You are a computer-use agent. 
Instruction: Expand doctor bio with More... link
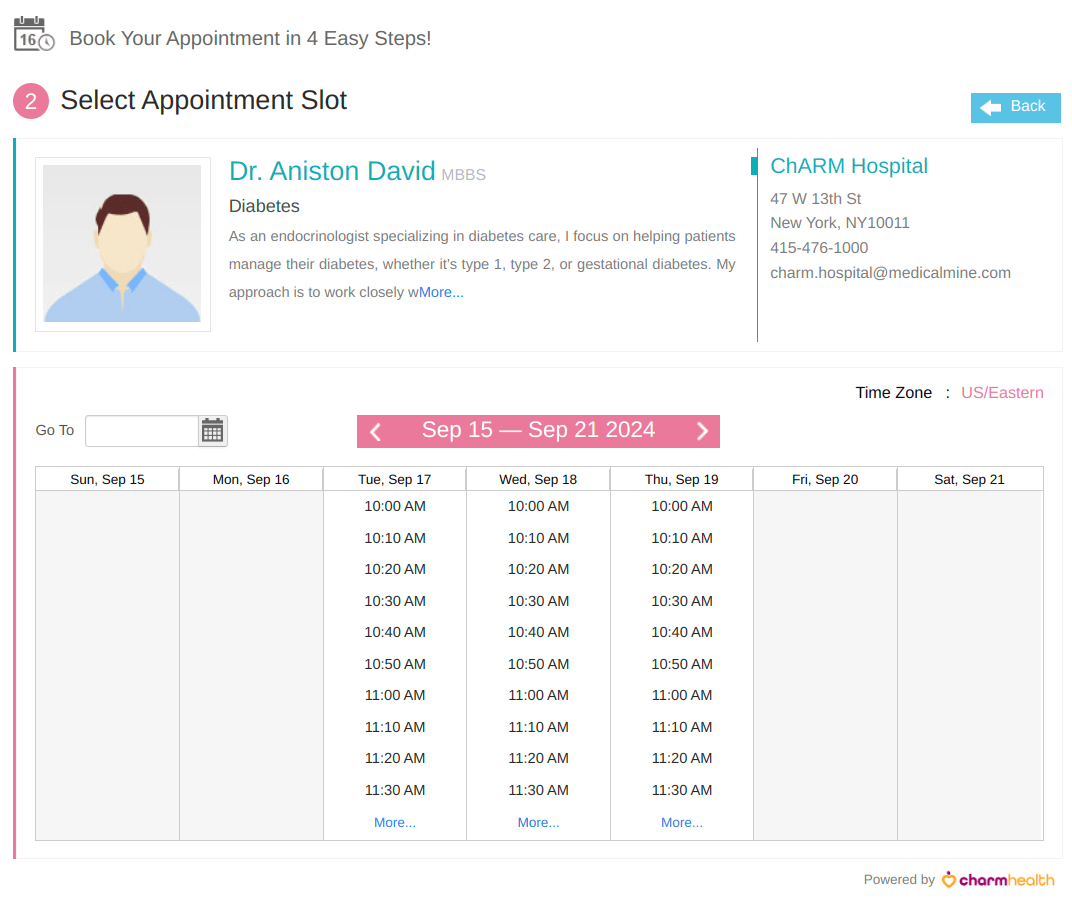(x=441, y=293)
